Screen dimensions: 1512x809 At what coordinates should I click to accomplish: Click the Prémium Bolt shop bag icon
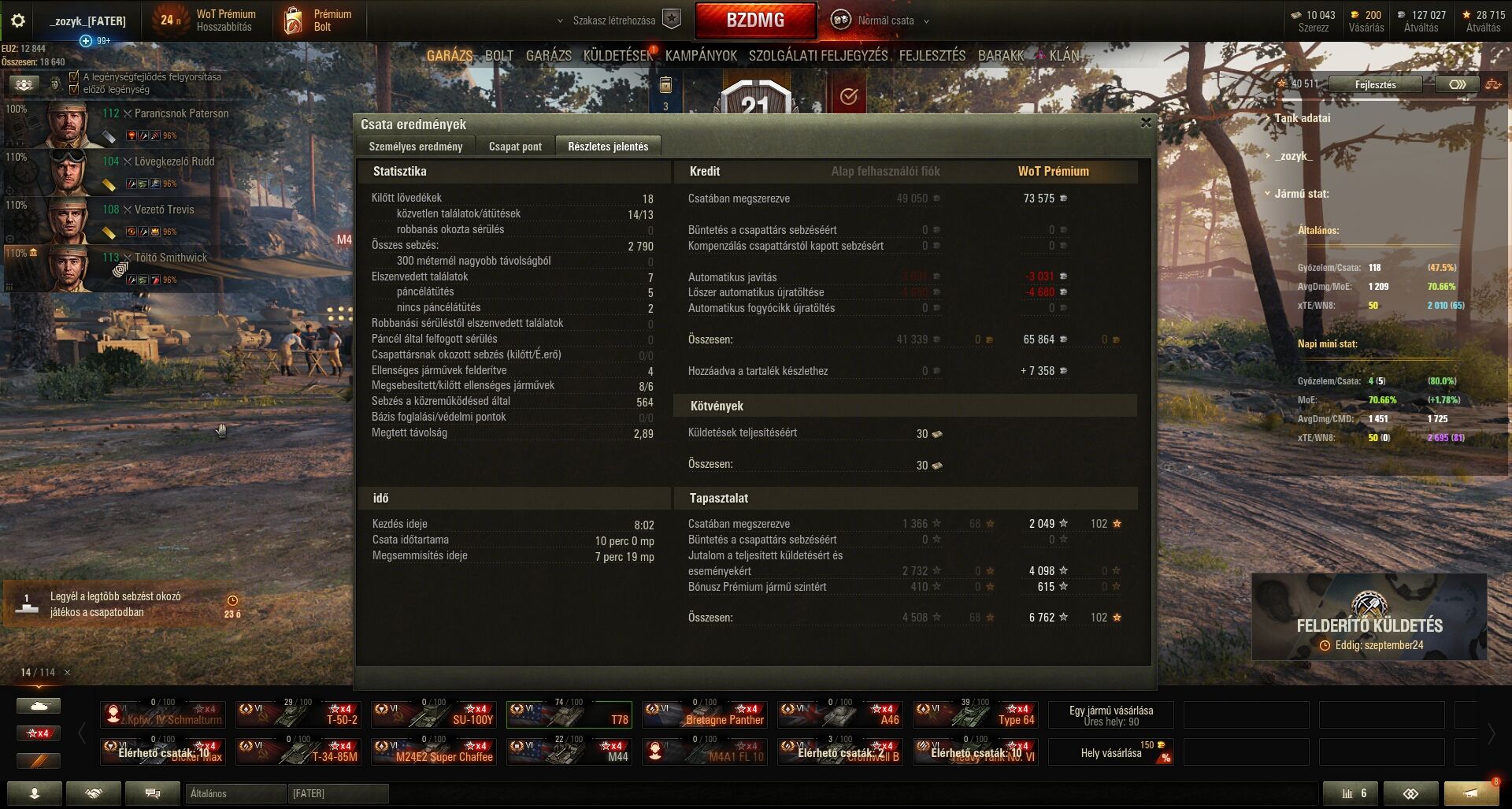pos(293,21)
